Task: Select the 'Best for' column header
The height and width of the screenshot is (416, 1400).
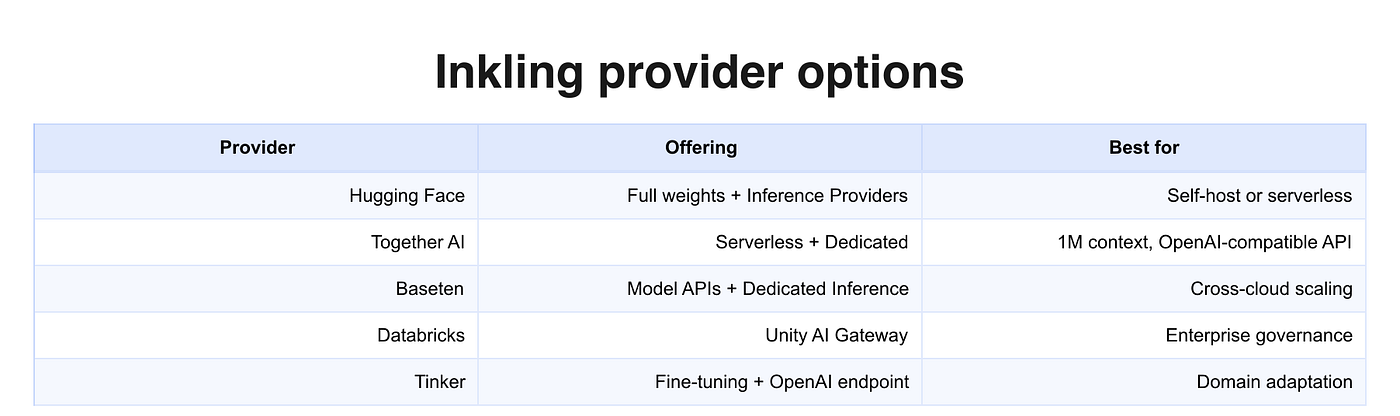Action: point(1144,148)
